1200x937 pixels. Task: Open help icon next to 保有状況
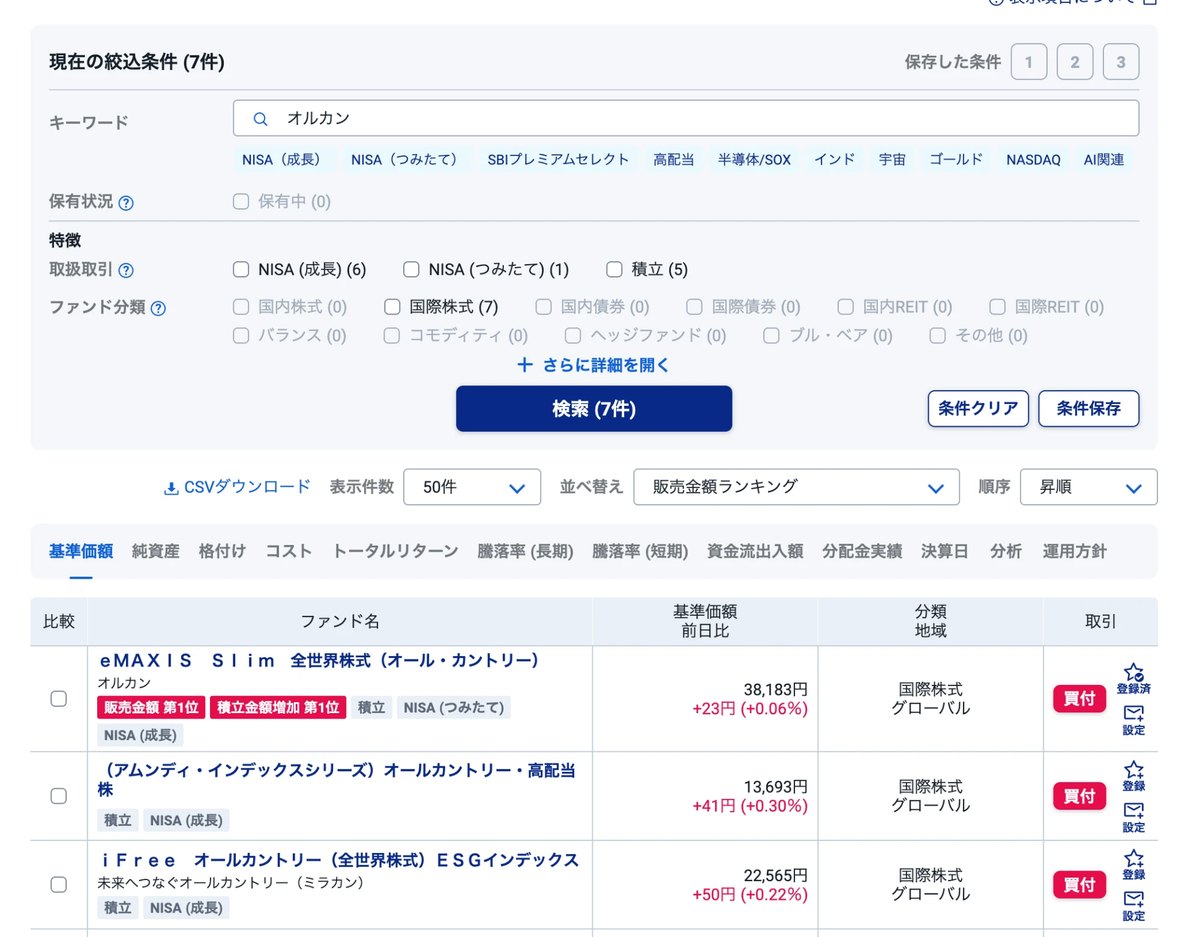point(126,203)
